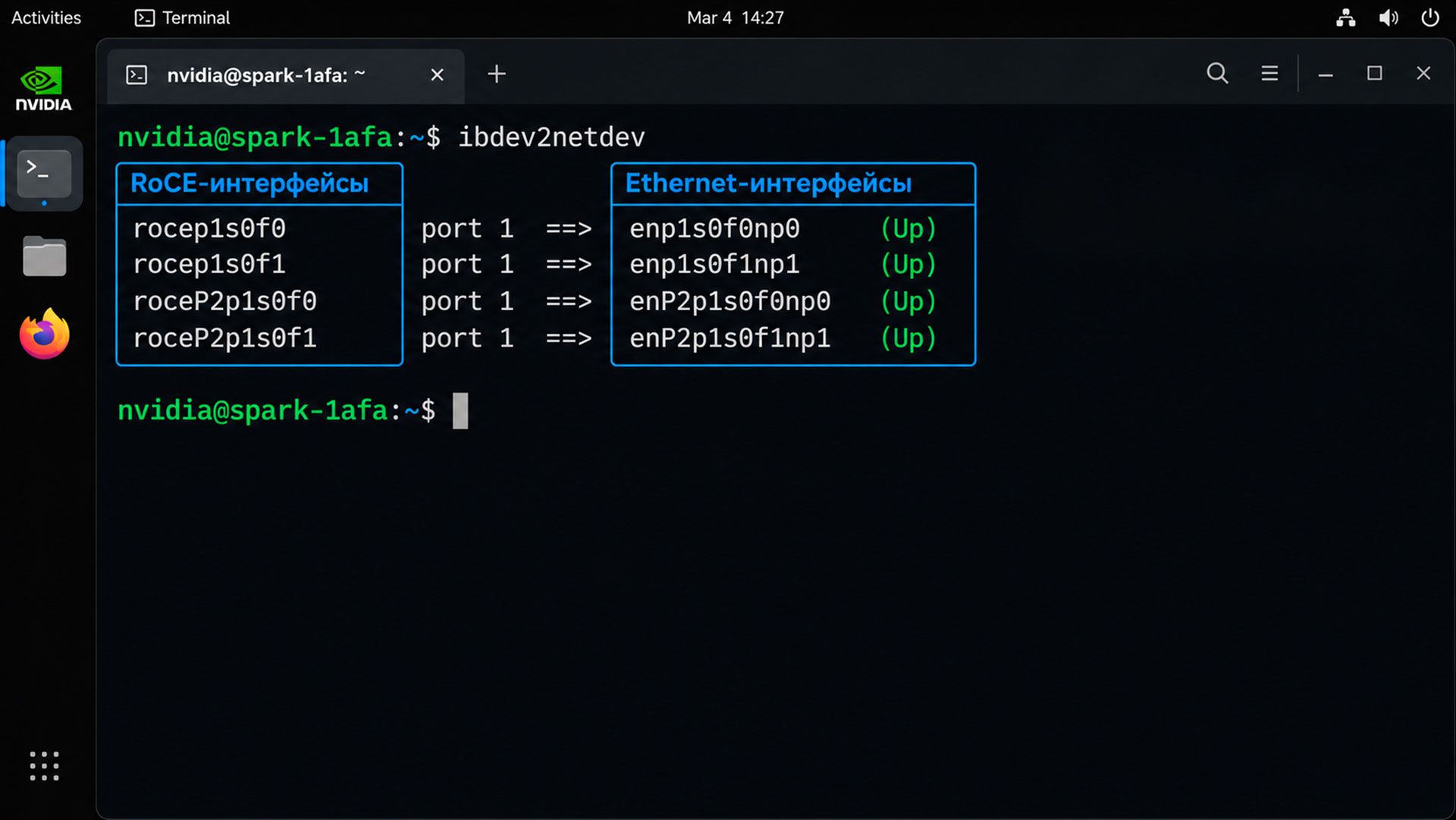Maximize the terminal window

click(1374, 74)
